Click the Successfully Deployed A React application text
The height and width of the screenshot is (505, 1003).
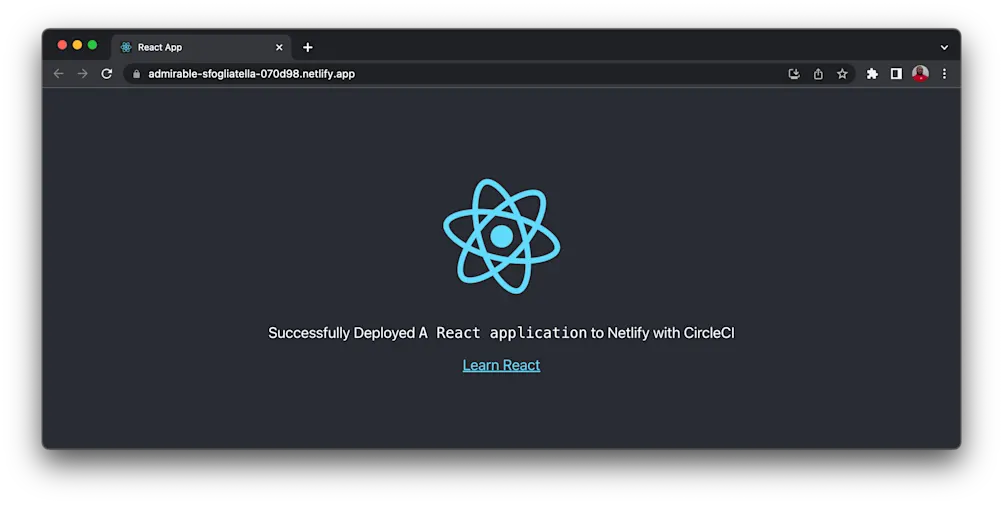click(502, 333)
